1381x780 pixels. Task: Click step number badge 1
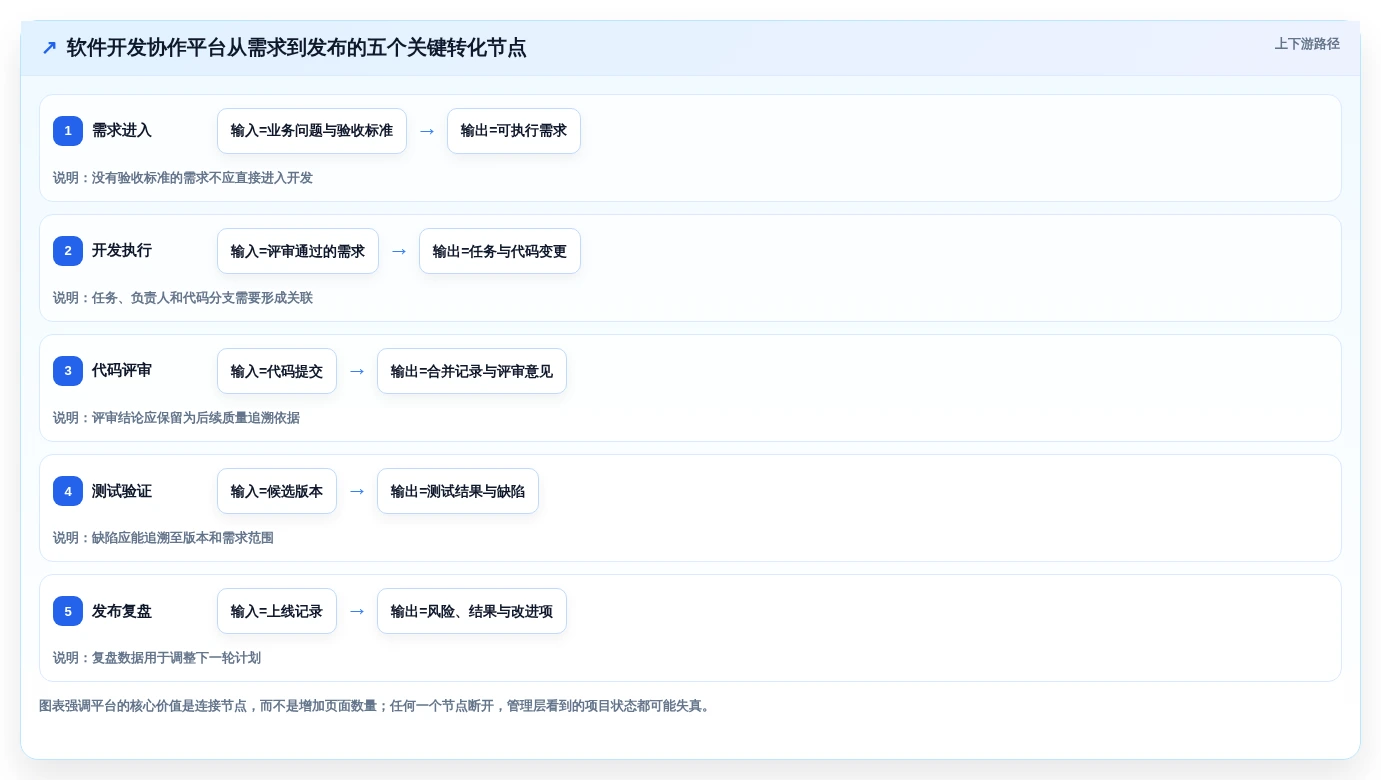[68, 131]
